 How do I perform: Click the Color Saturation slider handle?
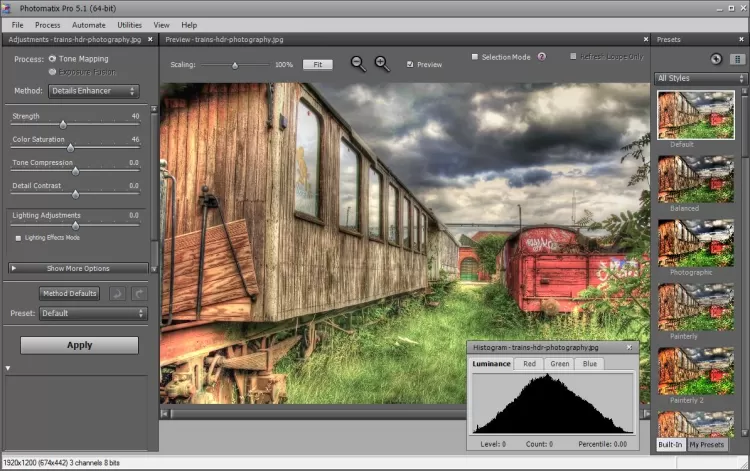[70, 147]
